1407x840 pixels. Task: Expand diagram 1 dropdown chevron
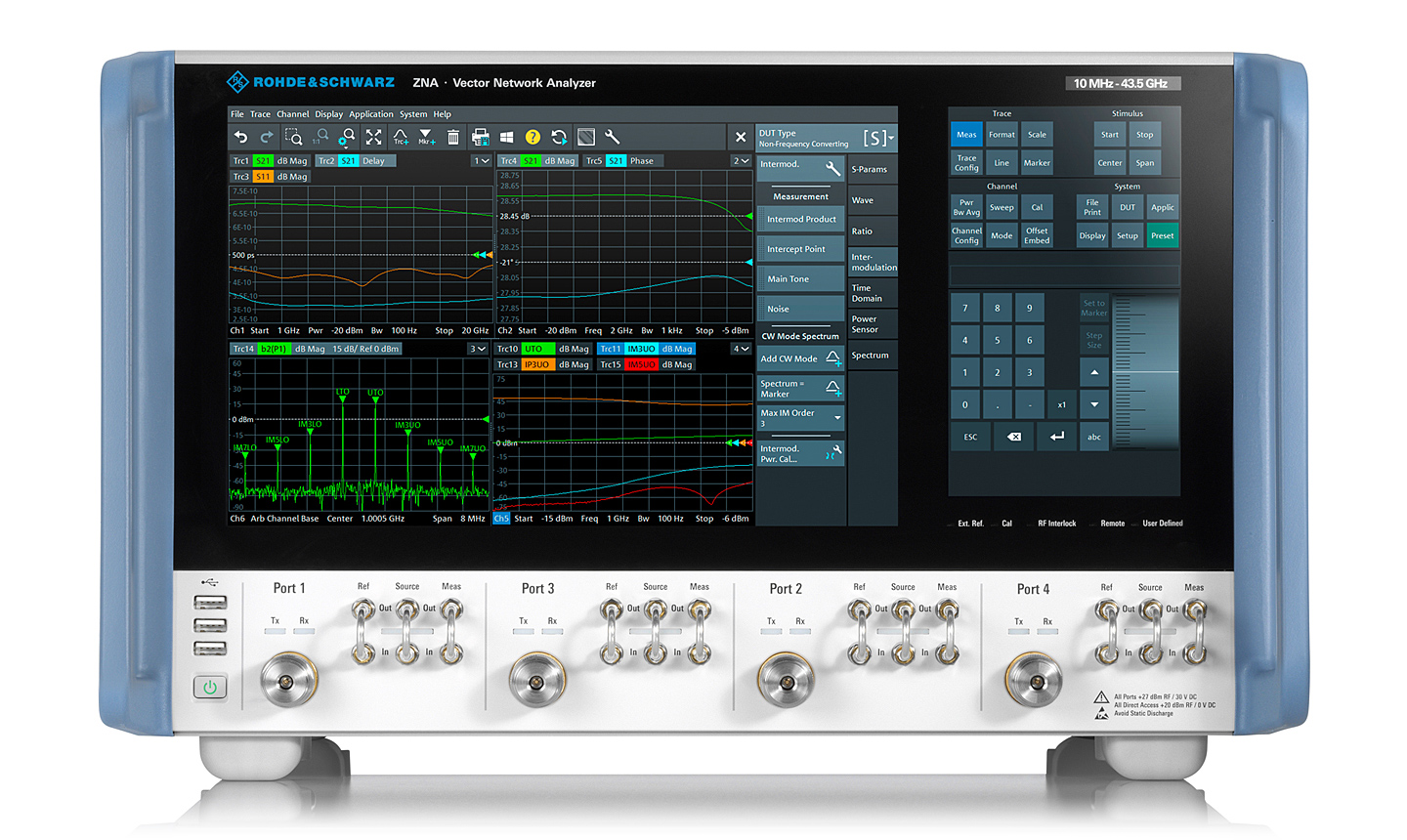point(481,161)
